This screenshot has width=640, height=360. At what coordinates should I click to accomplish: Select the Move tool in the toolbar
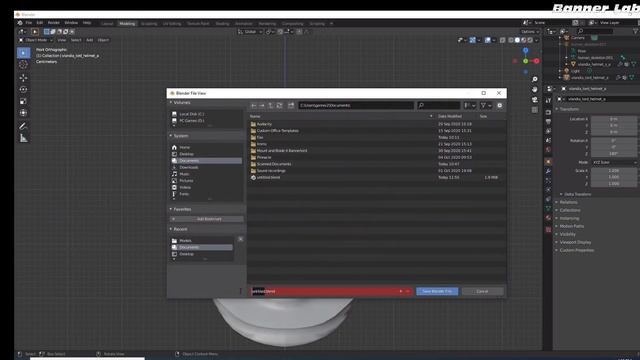(x=23, y=78)
